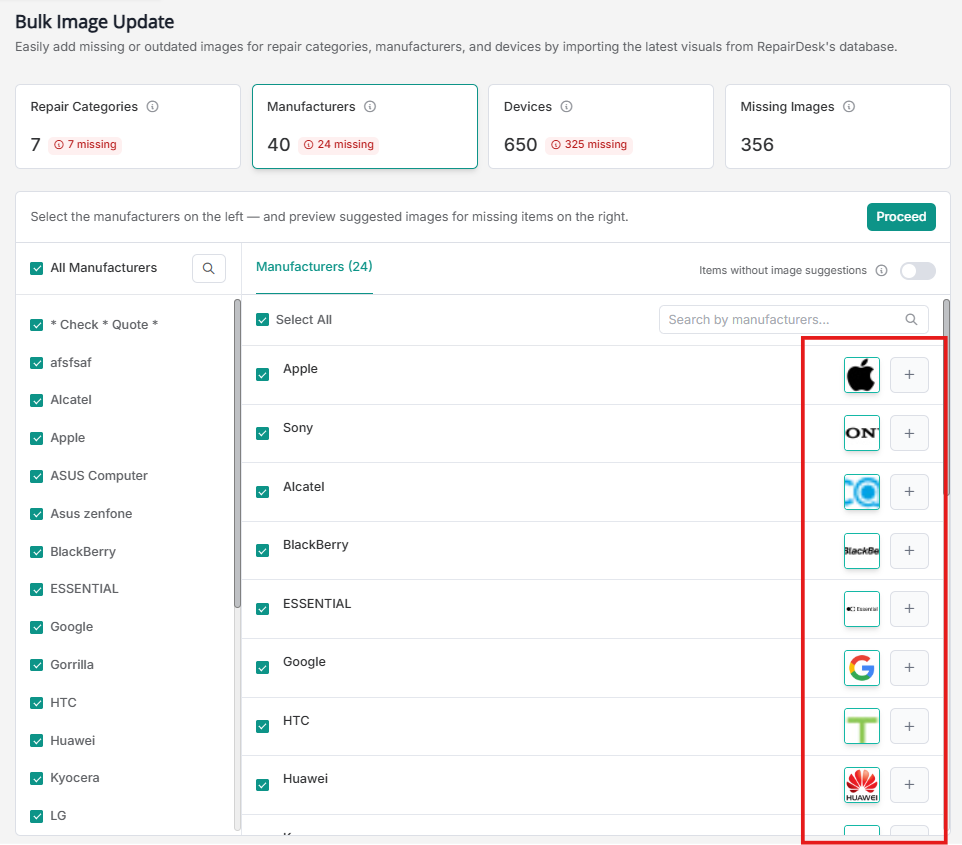The height and width of the screenshot is (845, 962).
Task: Open the Devices summary card
Action: [600, 126]
